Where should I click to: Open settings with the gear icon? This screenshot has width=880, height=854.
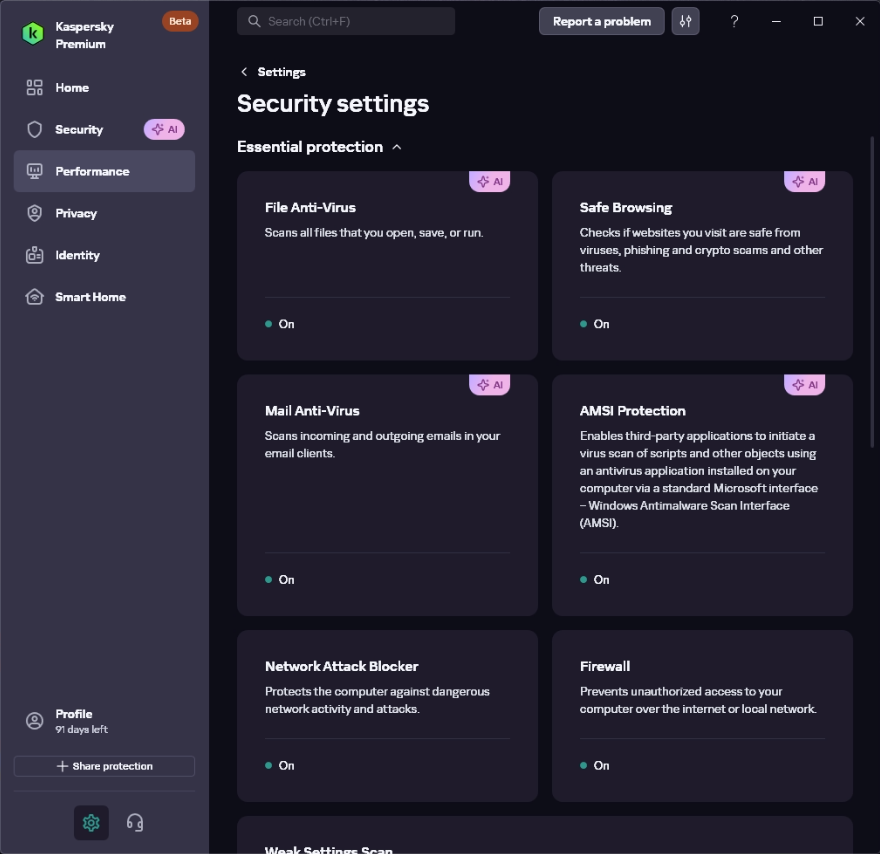[x=91, y=823]
